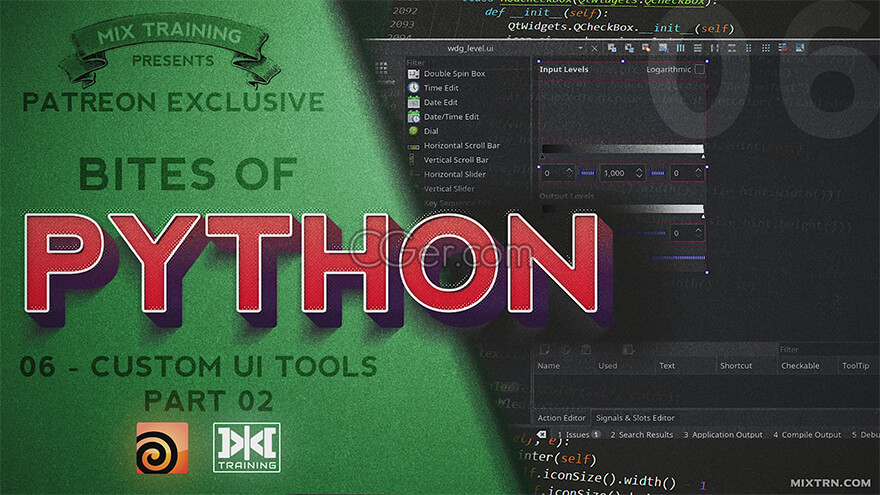Screen dimensions: 880x495
Task: Pick the Date/Time Edit widget
Action: [x=443, y=117]
